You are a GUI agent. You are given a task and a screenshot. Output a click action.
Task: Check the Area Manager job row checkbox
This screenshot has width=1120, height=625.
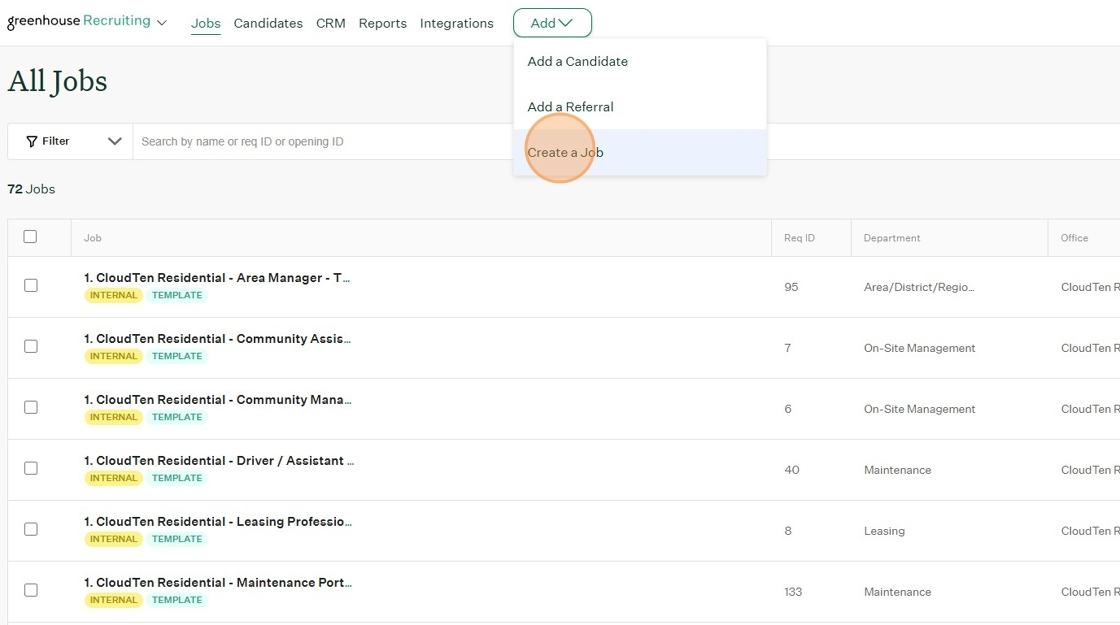(31, 285)
